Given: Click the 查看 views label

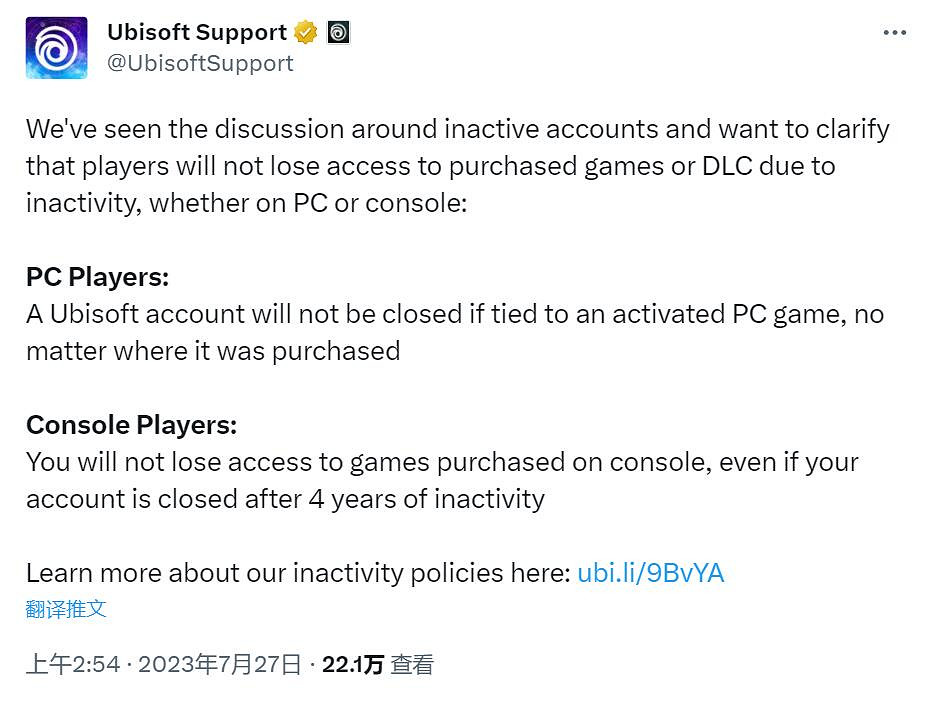Looking at the screenshot, I should 412,665.
